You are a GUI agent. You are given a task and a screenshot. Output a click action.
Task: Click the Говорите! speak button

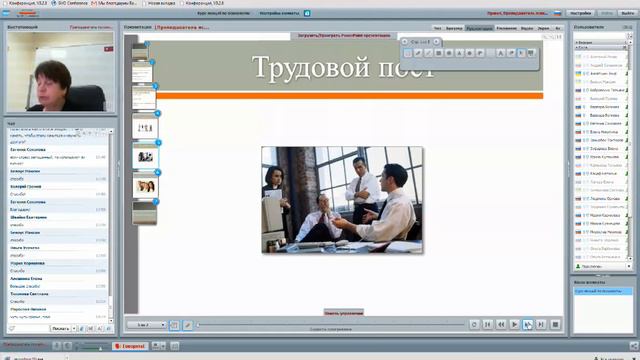click(x=130, y=346)
